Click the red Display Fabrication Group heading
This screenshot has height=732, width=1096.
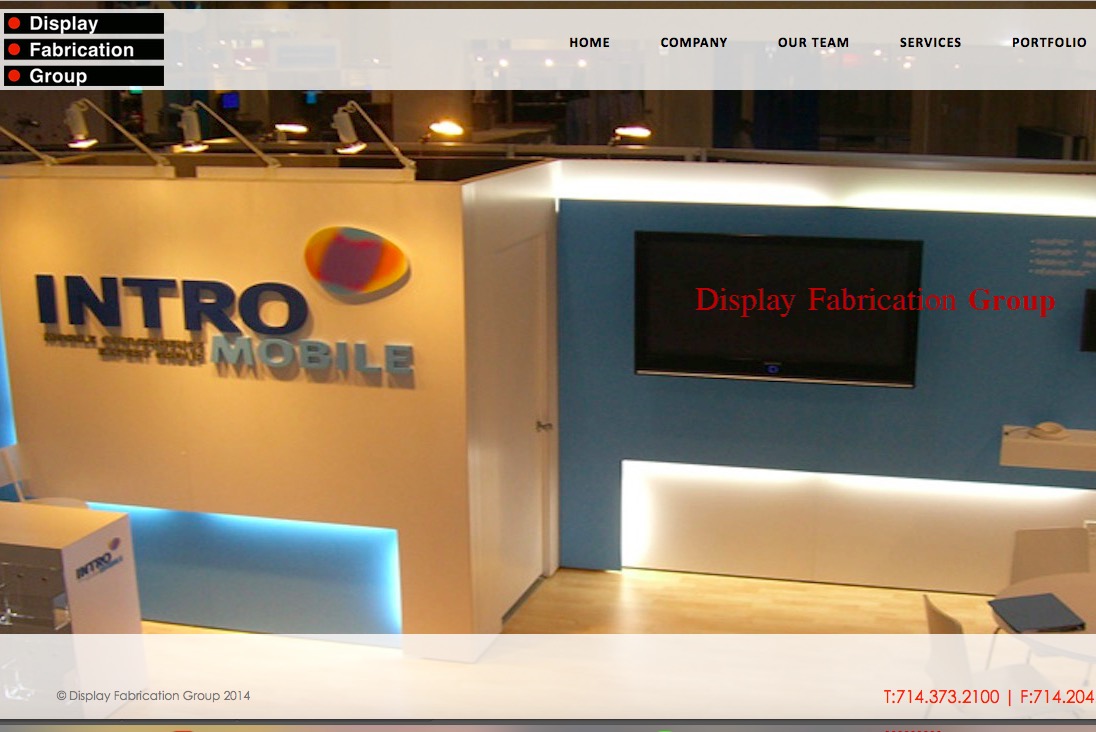pos(874,301)
